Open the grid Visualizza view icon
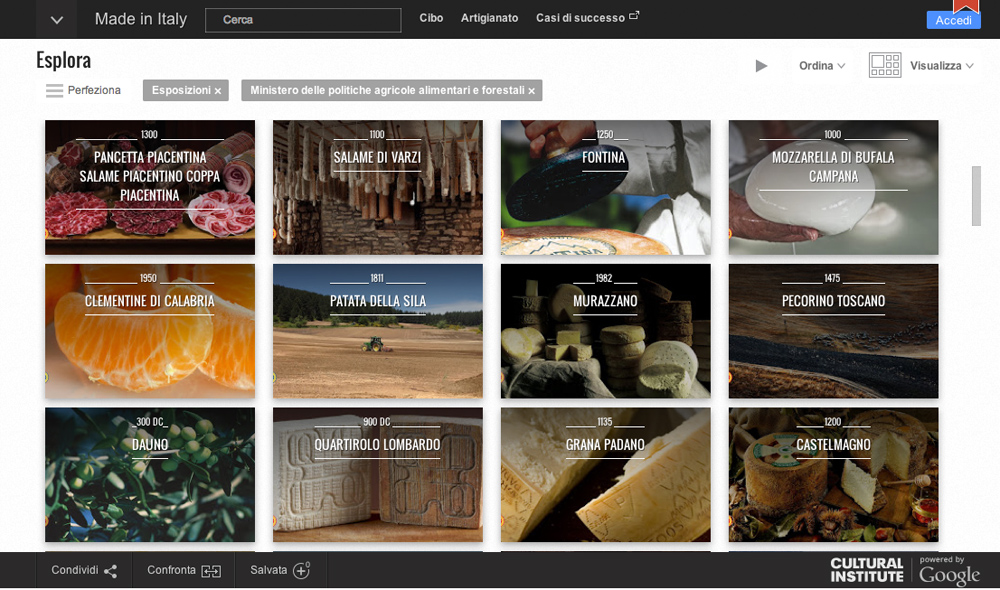The image size is (1000, 590). 885,66
